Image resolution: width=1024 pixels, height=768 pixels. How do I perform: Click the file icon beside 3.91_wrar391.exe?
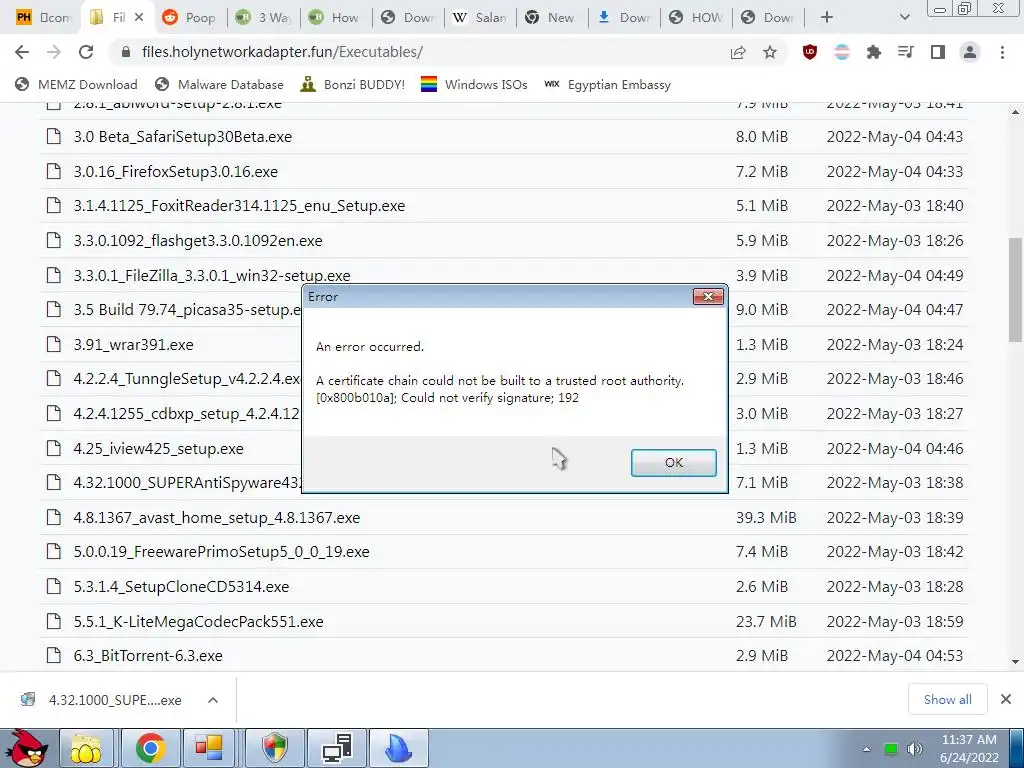coord(54,344)
